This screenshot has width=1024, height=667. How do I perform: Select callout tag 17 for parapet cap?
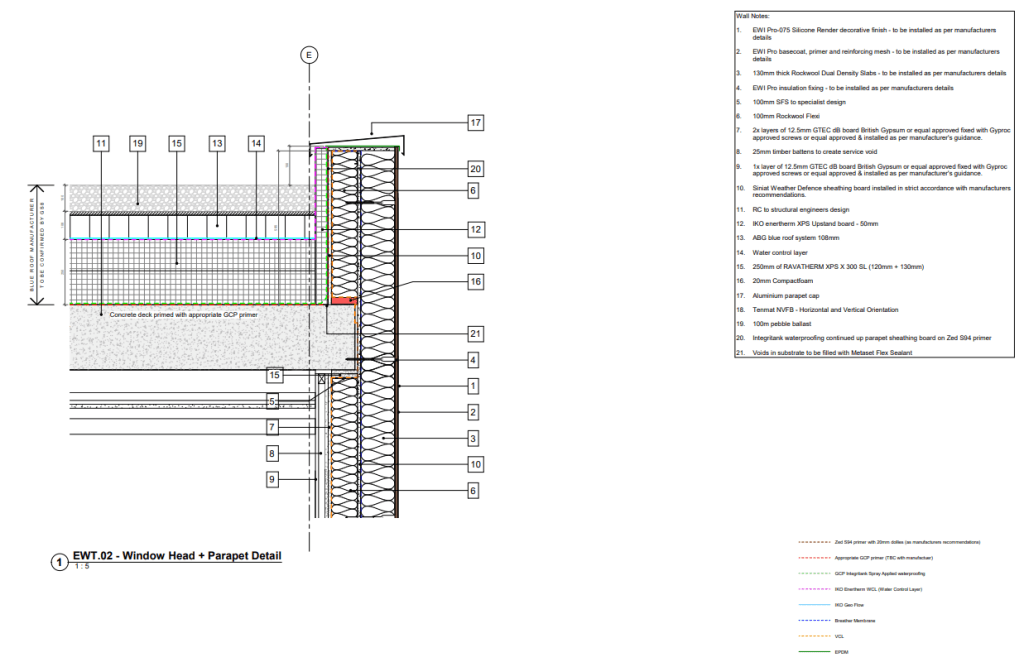point(475,123)
